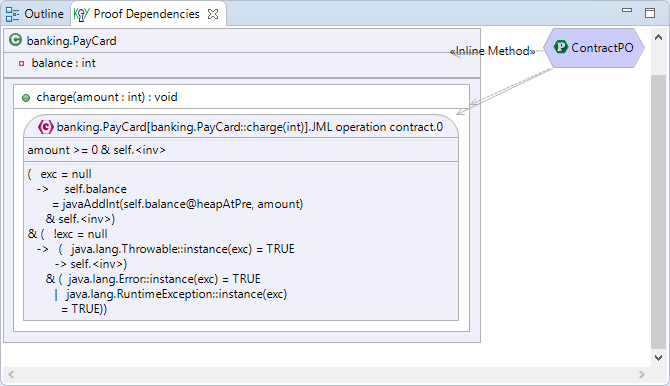Click the horizontal scrollbar right arrow

[x=642, y=374]
